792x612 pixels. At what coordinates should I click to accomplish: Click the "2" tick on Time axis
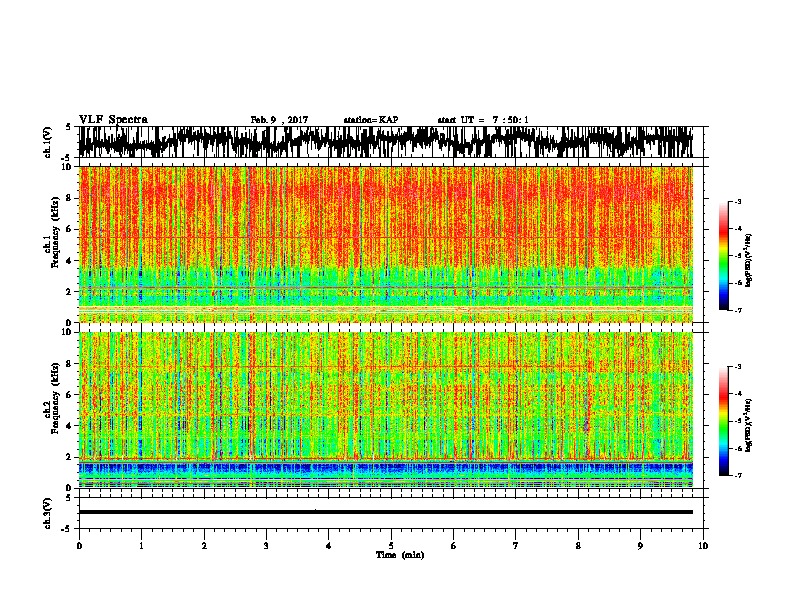[204, 546]
